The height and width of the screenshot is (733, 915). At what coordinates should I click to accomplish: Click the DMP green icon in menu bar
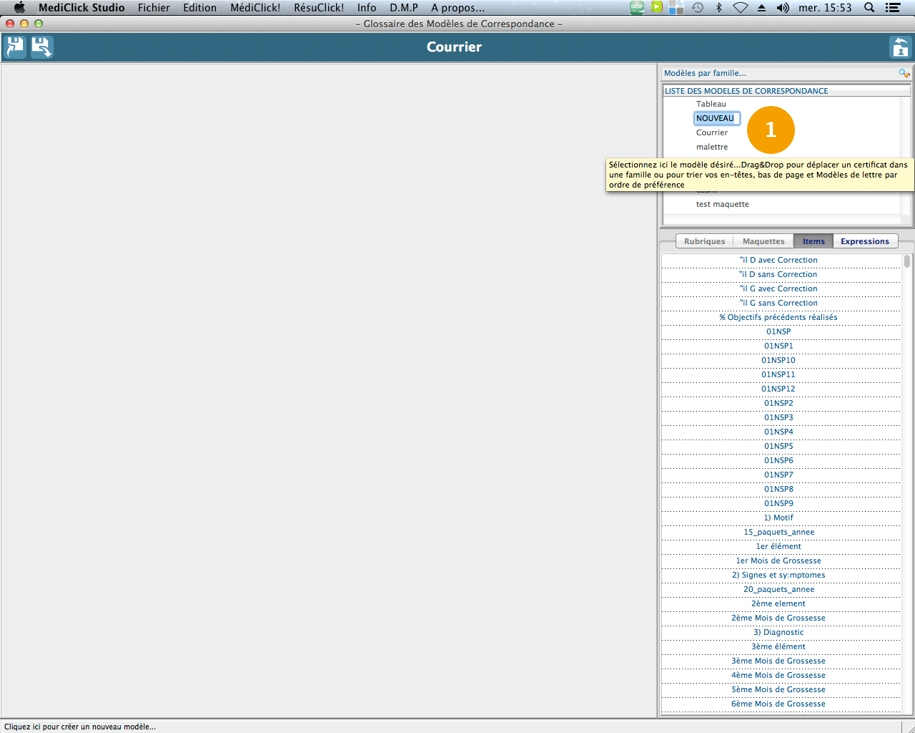pyautogui.click(x=637, y=8)
